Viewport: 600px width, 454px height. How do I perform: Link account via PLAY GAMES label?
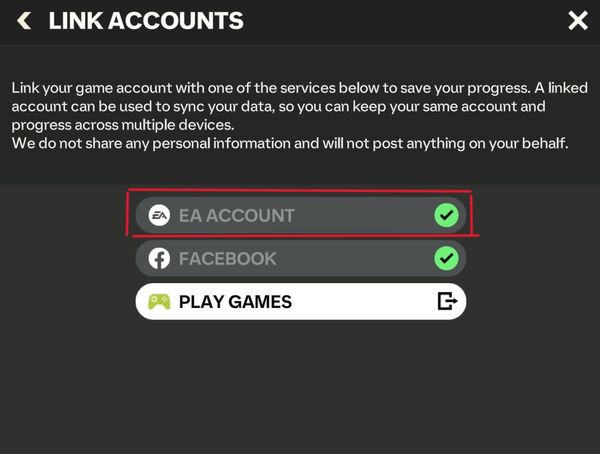(235, 302)
